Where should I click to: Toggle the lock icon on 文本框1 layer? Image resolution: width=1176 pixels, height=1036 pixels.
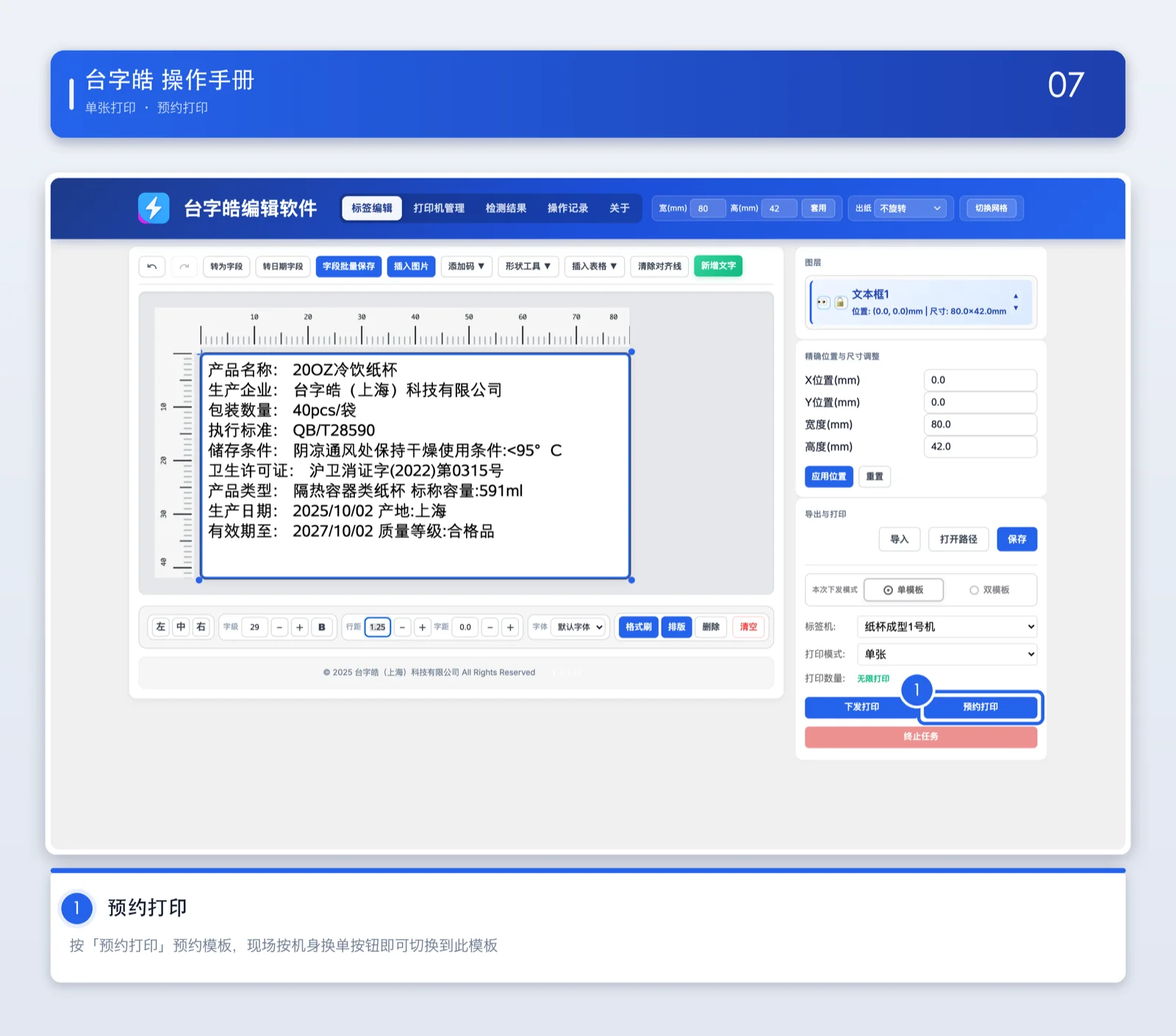[840, 302]
